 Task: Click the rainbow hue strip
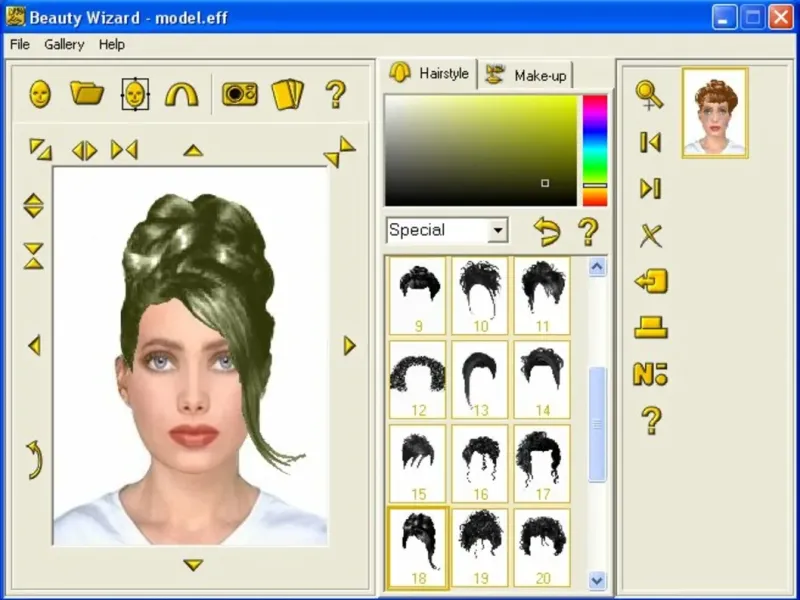595,151
